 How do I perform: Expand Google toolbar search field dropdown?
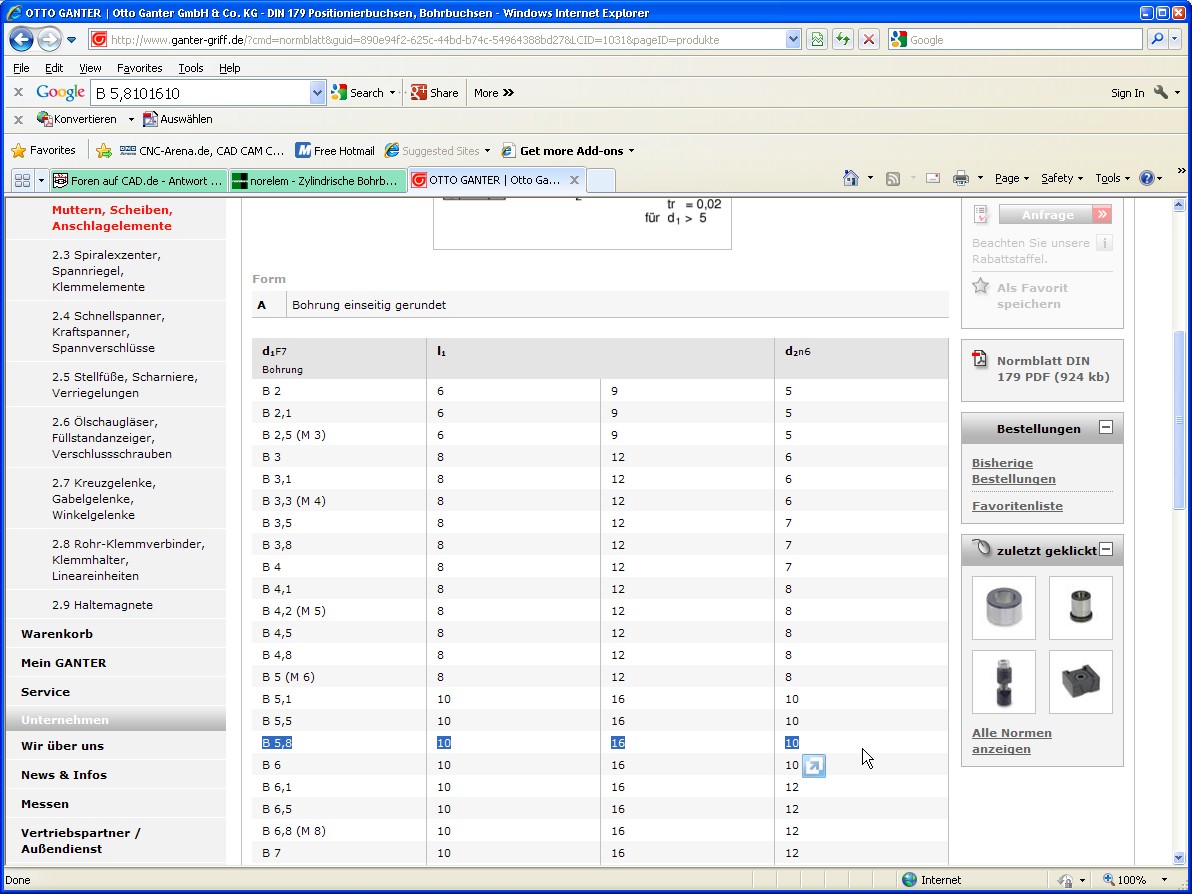[317, 93]
